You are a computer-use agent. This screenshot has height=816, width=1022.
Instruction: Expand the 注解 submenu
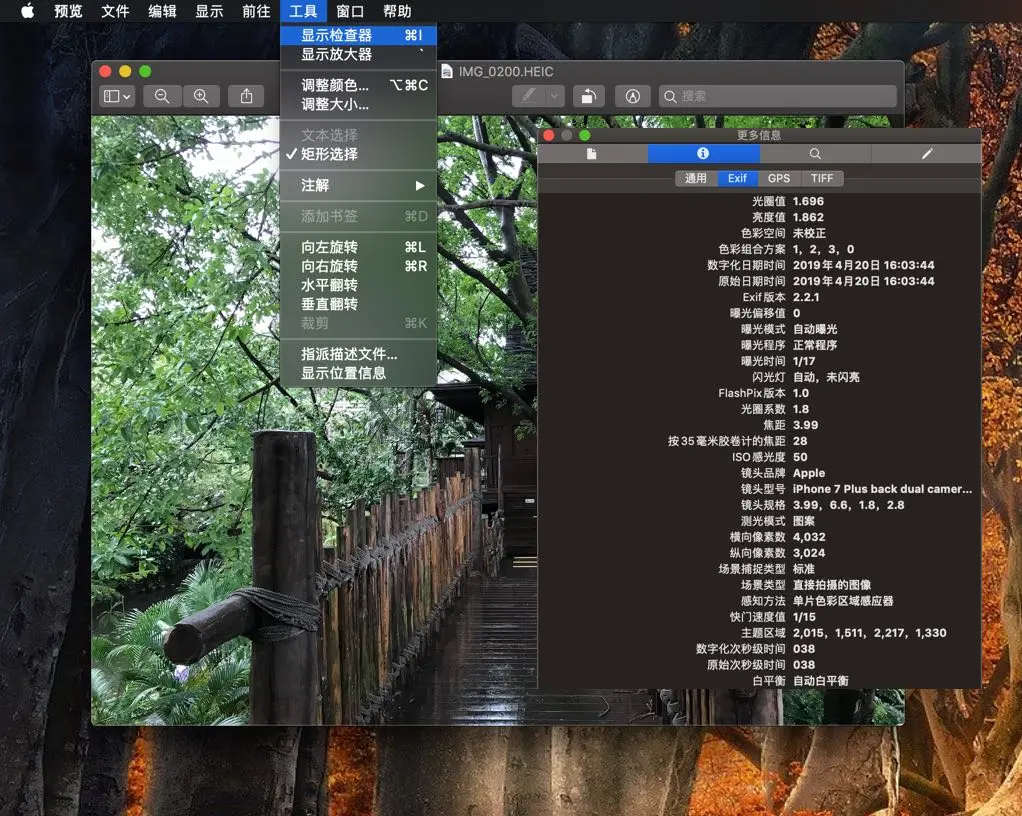tap(358, 185)
